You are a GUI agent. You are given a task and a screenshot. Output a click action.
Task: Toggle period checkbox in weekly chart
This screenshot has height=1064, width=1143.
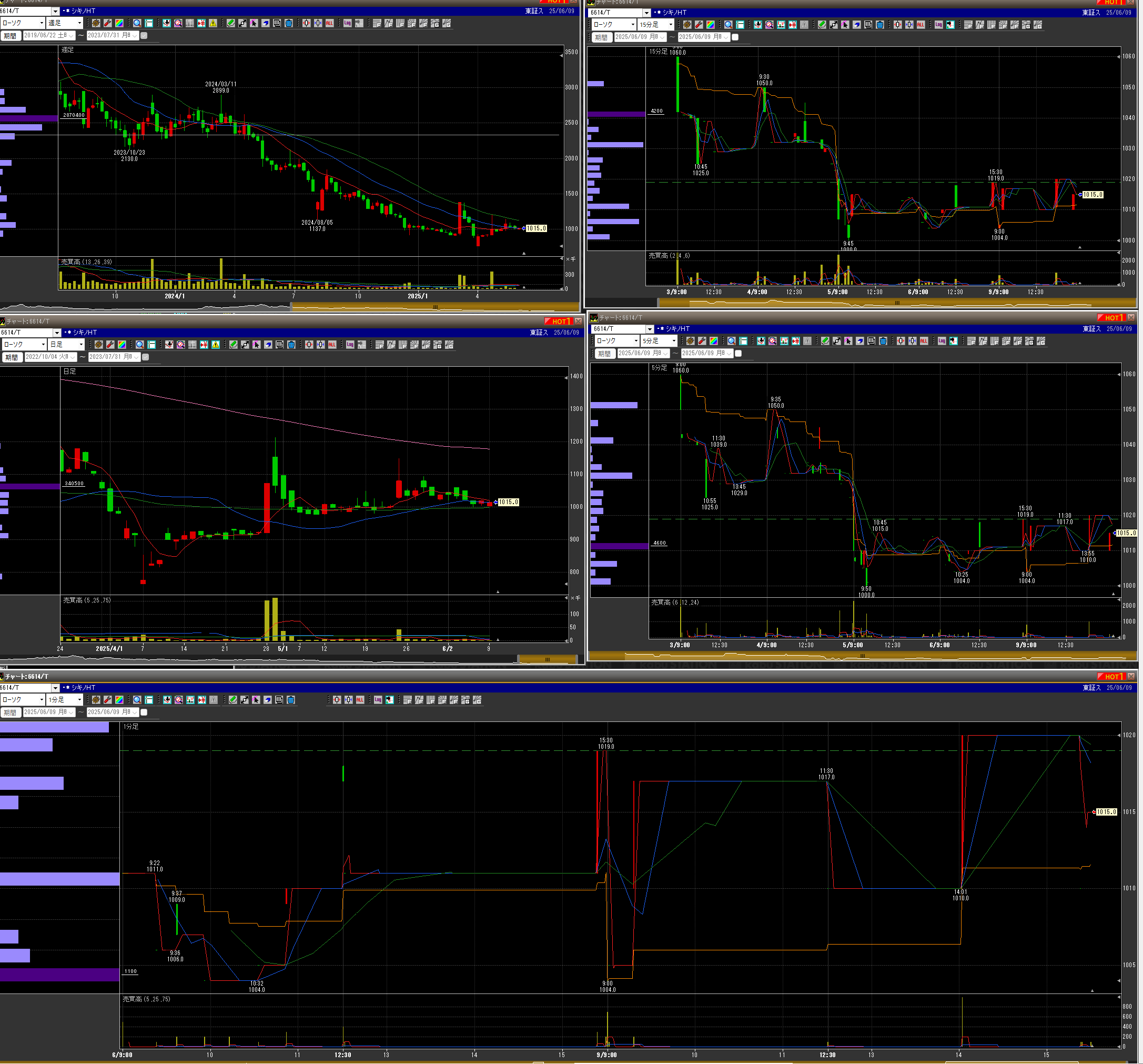144,36
